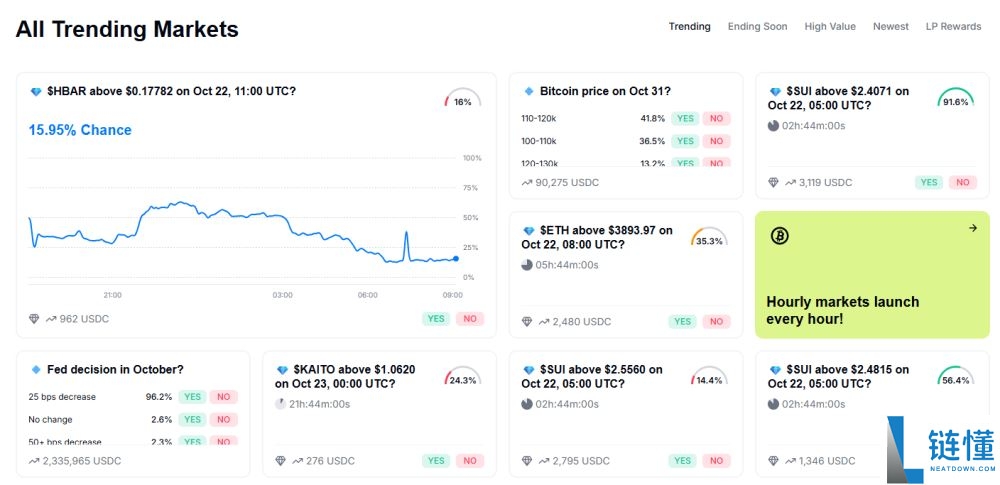Switch to the Ending Soon tab

(757, 27)
